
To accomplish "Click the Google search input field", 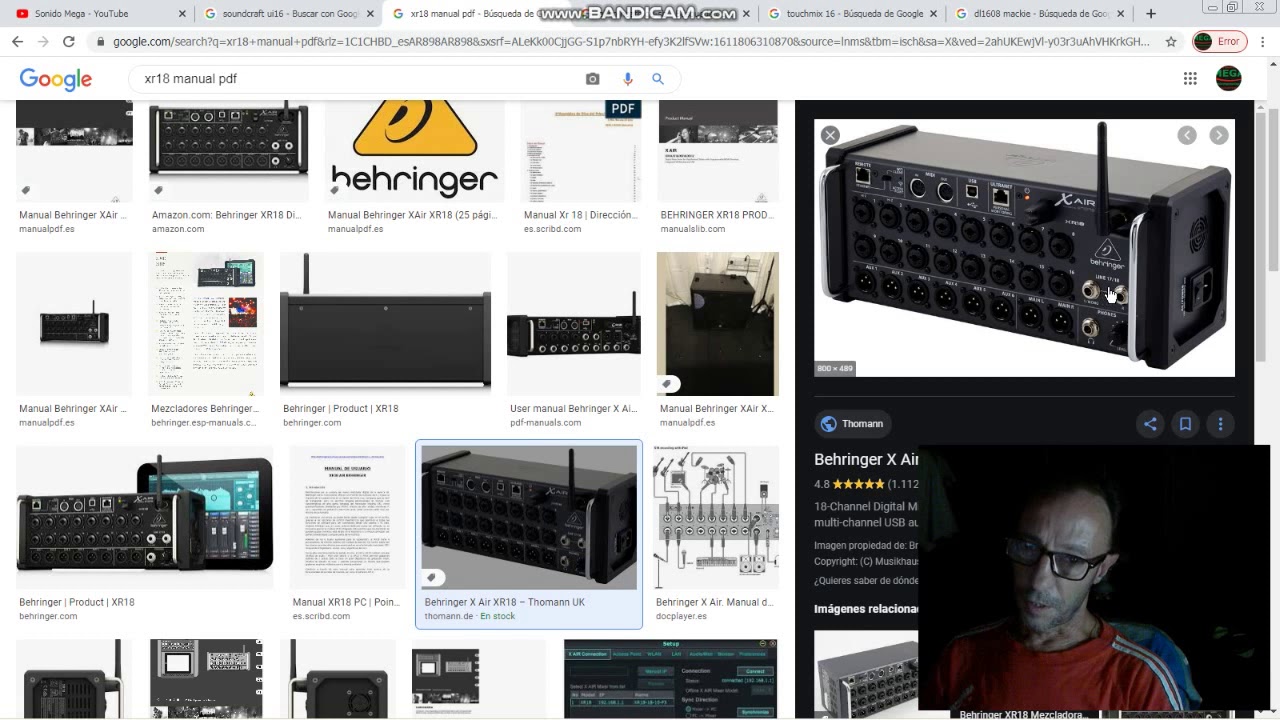I will (x=360, y=79).
